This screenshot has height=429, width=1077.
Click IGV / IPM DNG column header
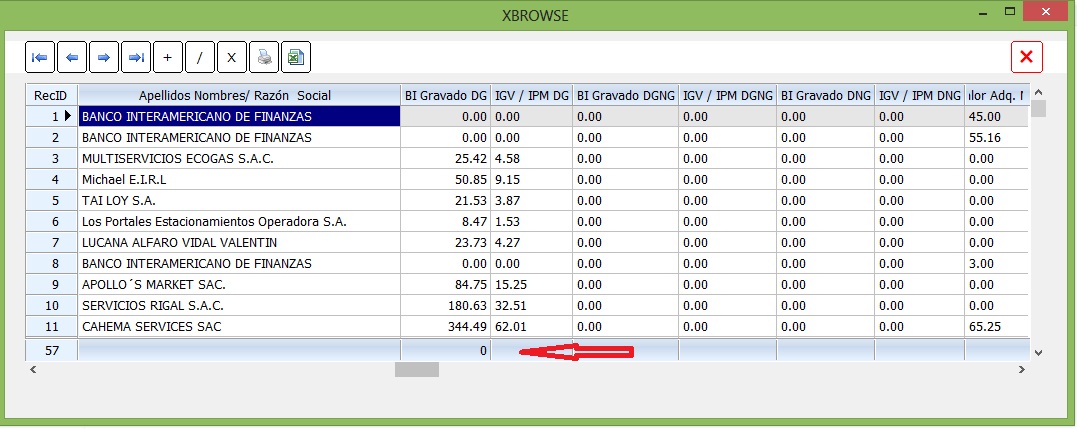[x=920, y=95]
